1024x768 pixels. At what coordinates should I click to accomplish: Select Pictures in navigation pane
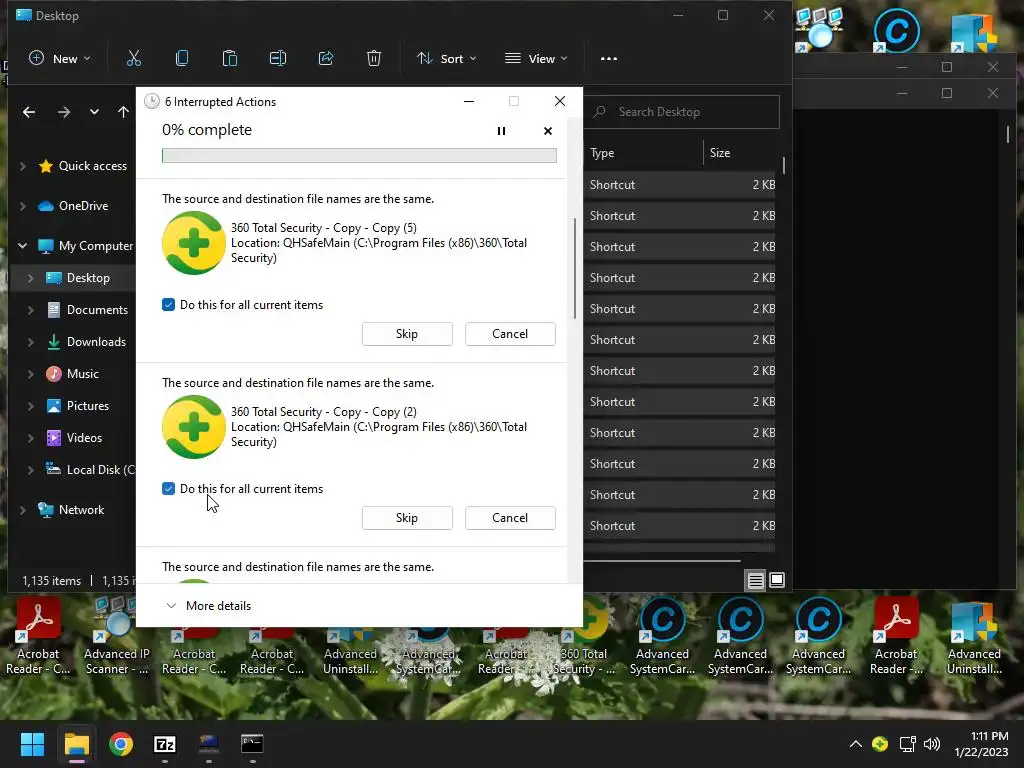(87, 406)
